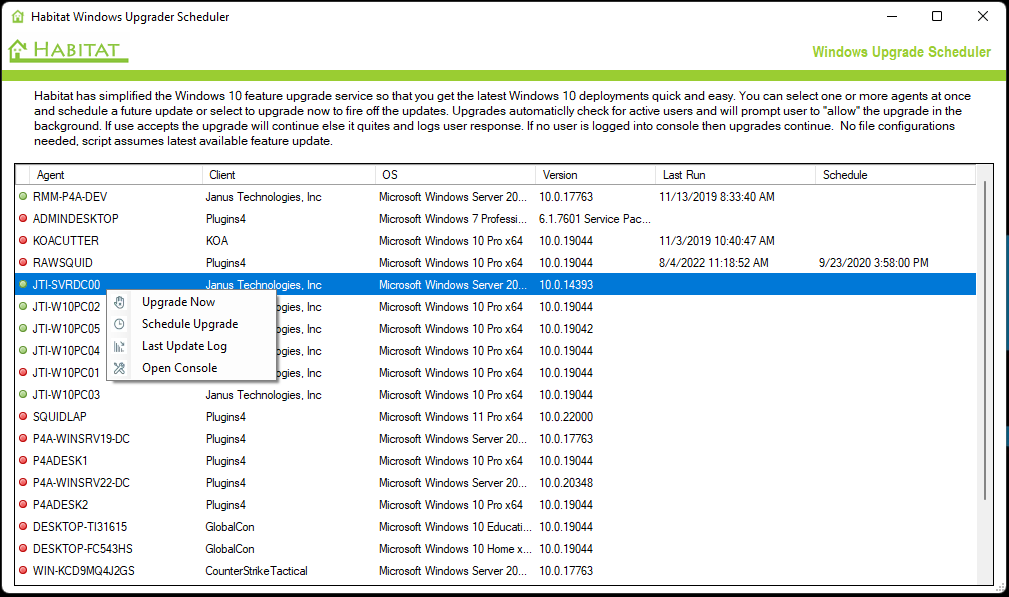The width and height of the screenshot is (1009, 597).
Task: Click the green status dot beside RMM-P4A-DEV
Action: pyautogui.click(x=22, y=196)
